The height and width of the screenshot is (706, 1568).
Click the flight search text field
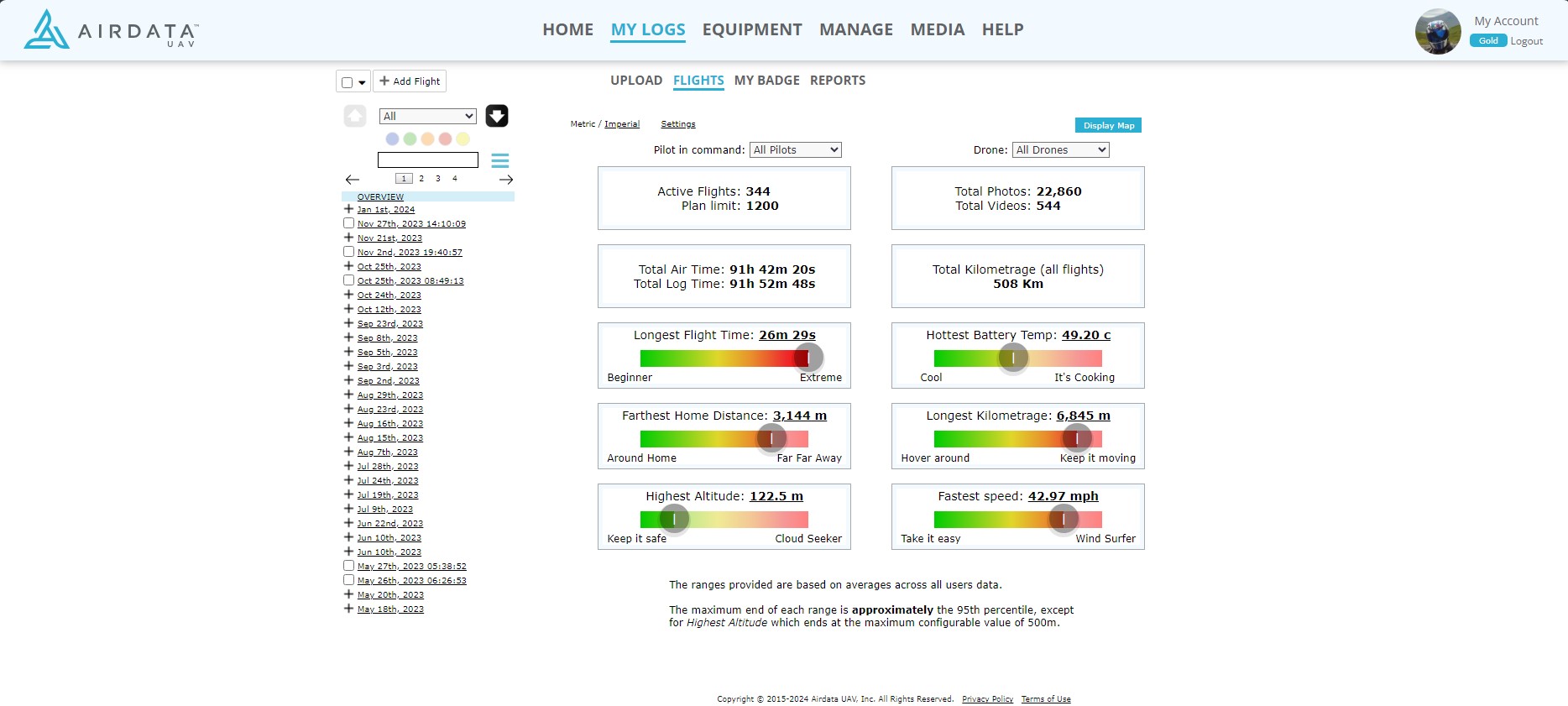coord(427,160)
